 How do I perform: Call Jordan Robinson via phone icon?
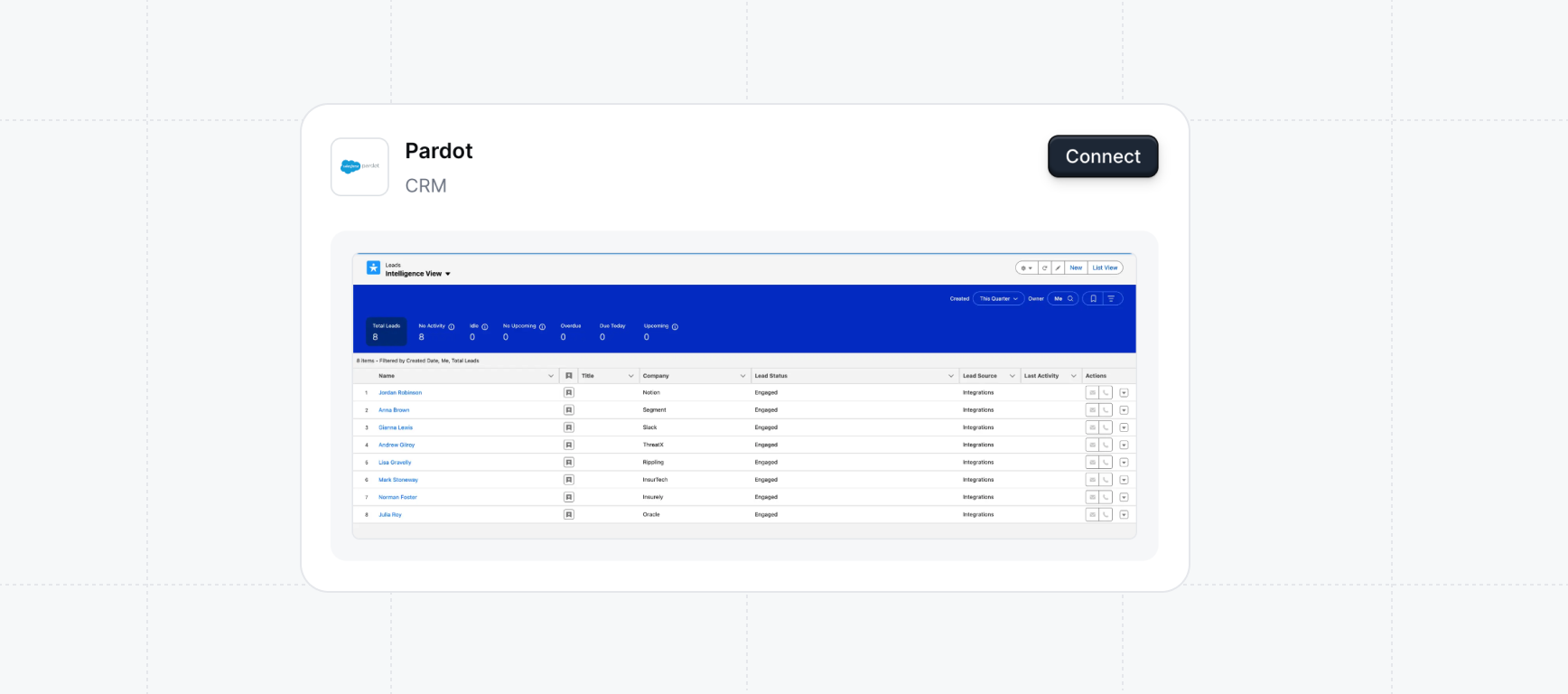(x=1106, y=393)
